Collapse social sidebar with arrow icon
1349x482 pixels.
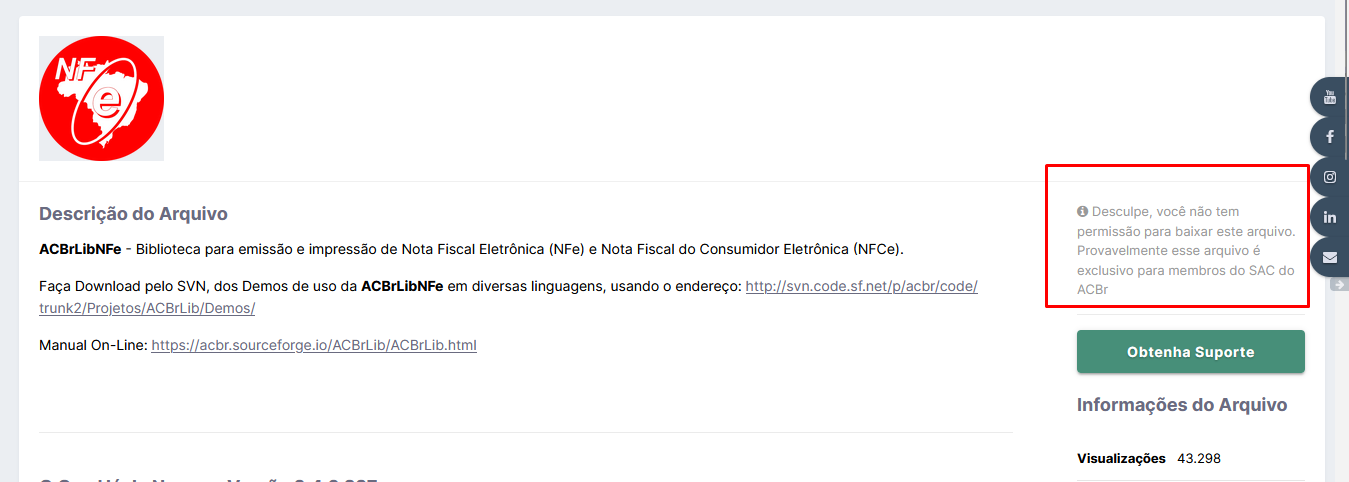1341,285
